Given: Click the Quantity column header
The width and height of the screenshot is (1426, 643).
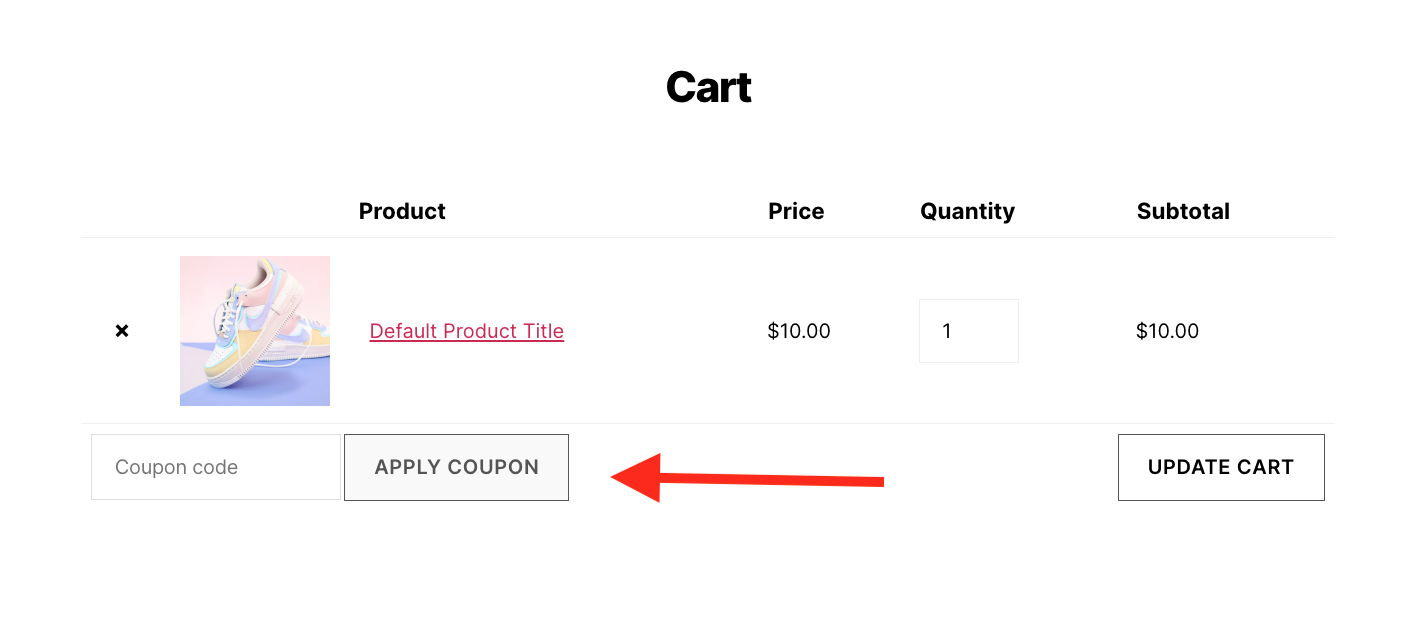Looking at the screenshot, I should 967,211.
